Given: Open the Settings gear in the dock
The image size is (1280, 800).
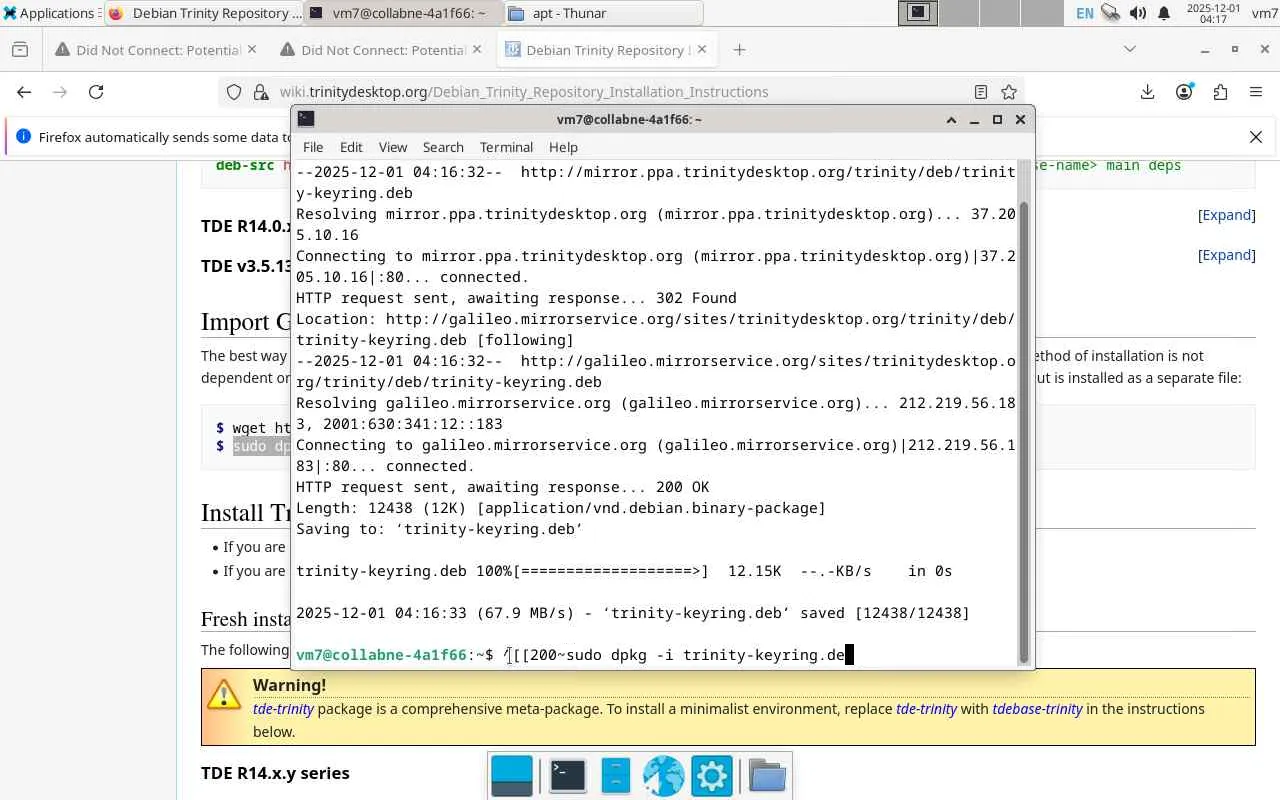Looking at the screenshot, I should 711,776.
